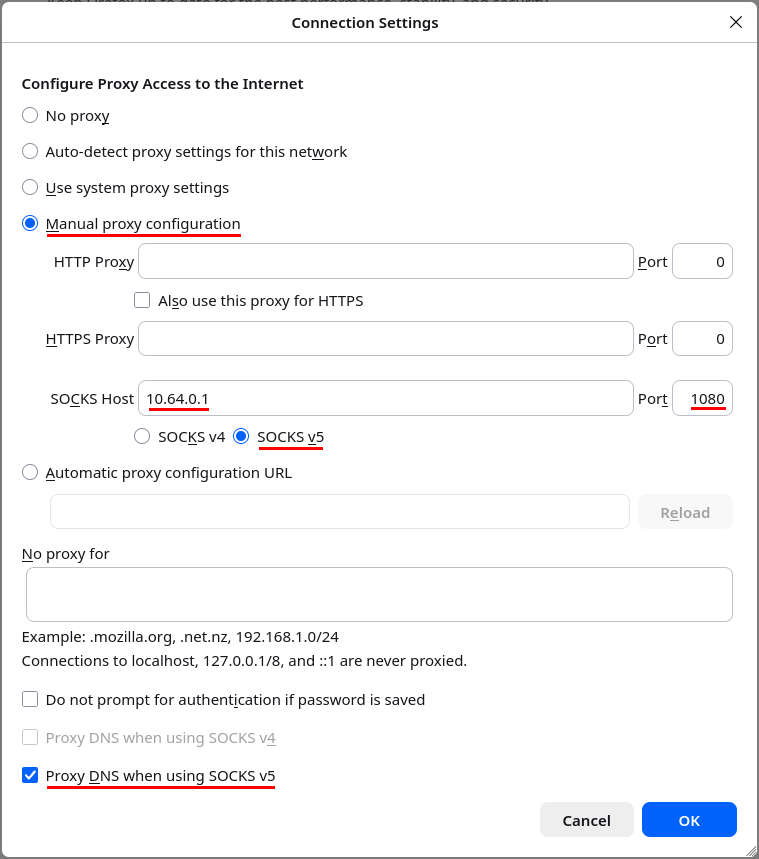
Task: Select SOCKS v5 protocol
Action: tap(241, 436)
